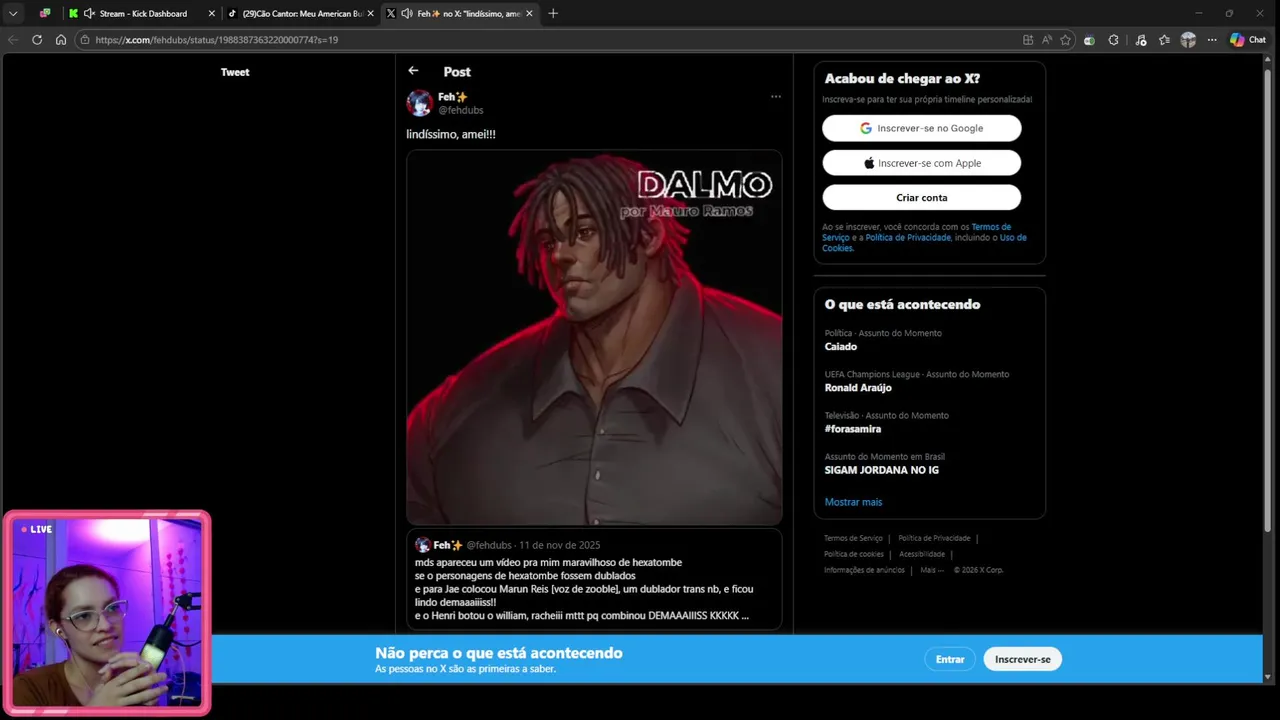Open footer Acessibilidade link
This screenshot has height=720, width=1280.
[922, 554]
